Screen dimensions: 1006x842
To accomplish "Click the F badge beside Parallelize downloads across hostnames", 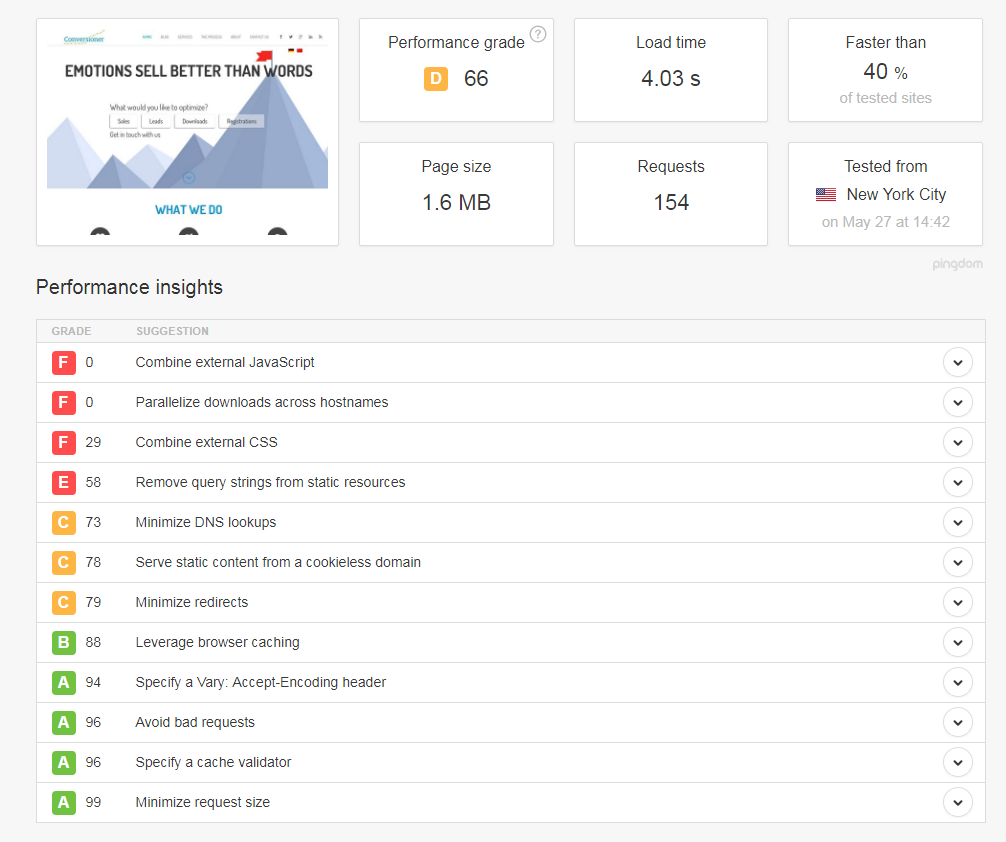I will coord(64,402).
